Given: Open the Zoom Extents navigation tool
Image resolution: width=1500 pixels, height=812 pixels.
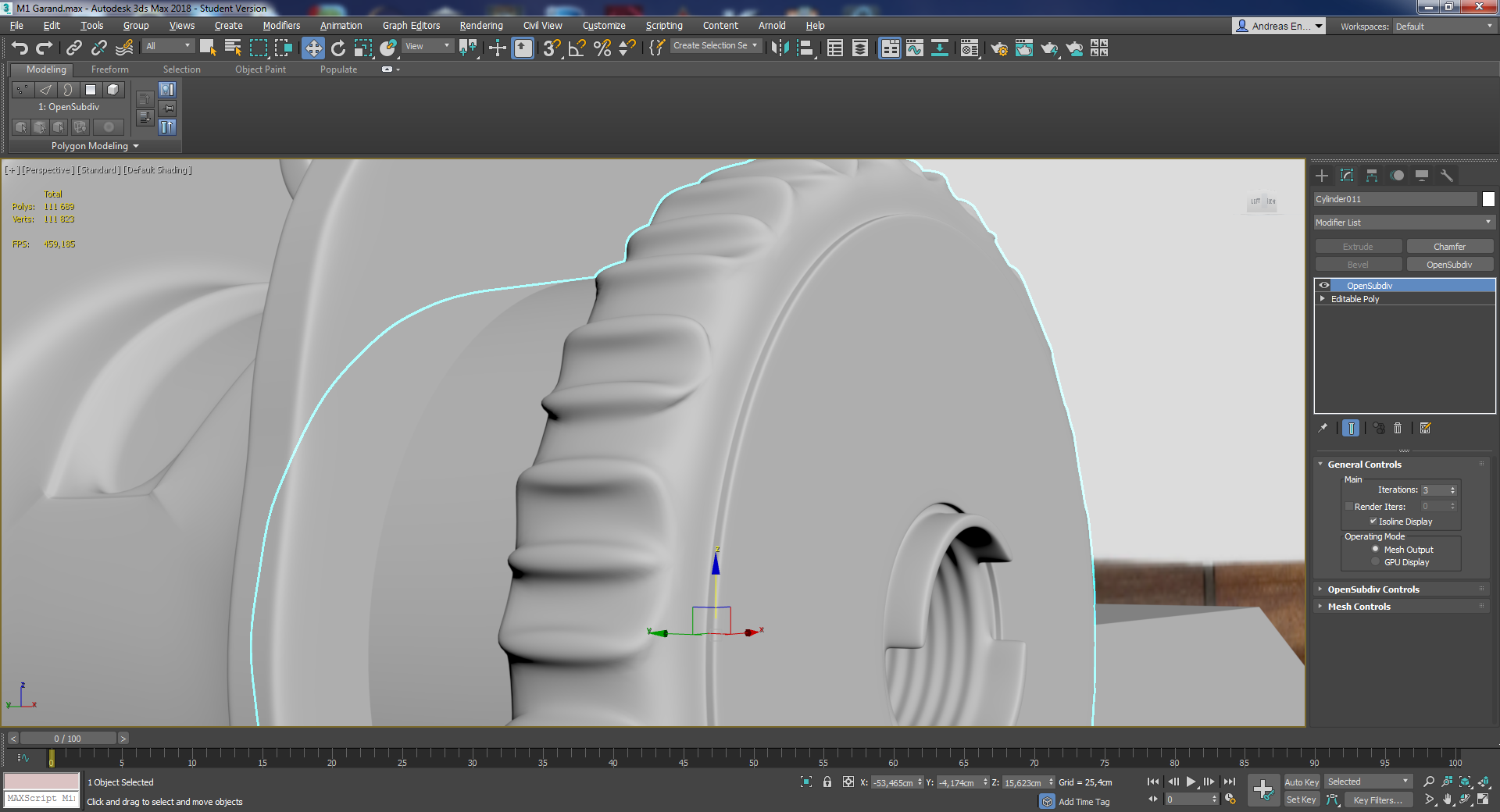Looking at the screenshot, I should click(x=1465, y=782).
